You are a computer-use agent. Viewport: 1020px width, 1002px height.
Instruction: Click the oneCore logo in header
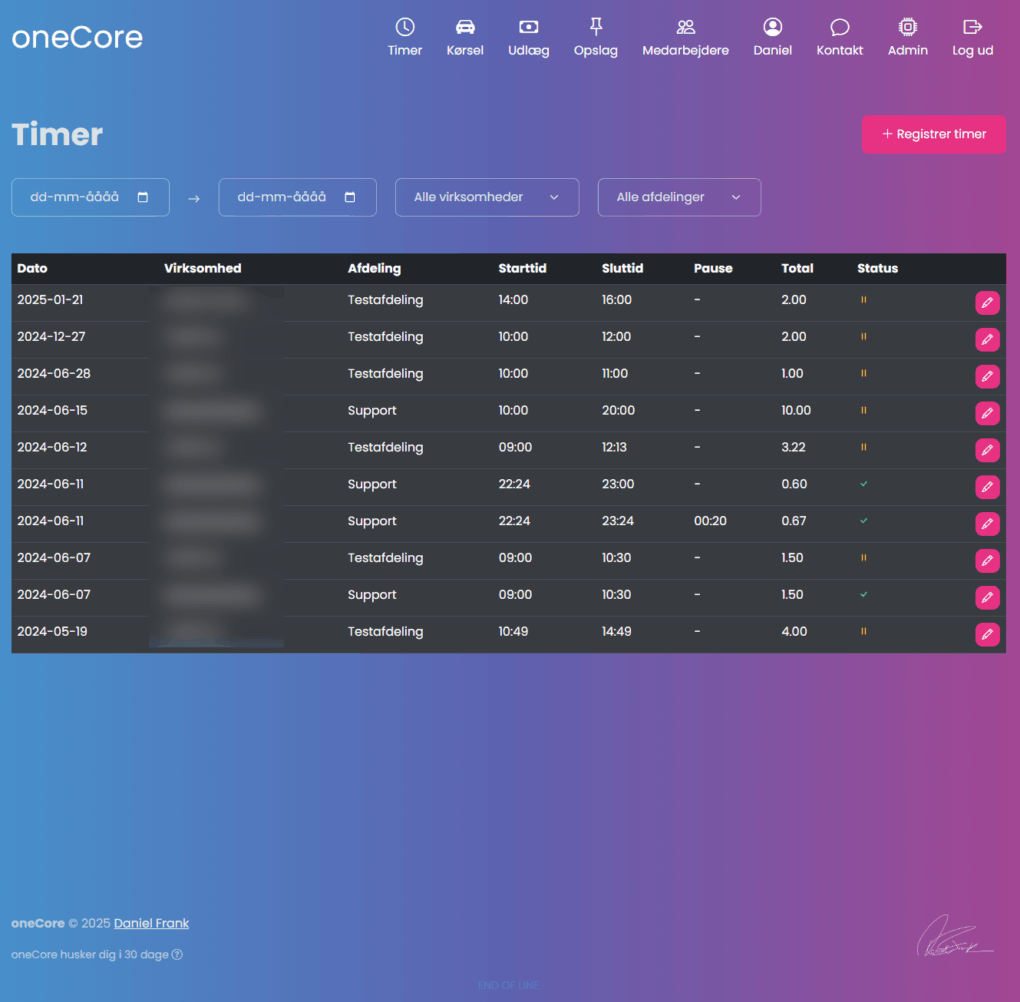pyautogui.click(x=77, y=38)
